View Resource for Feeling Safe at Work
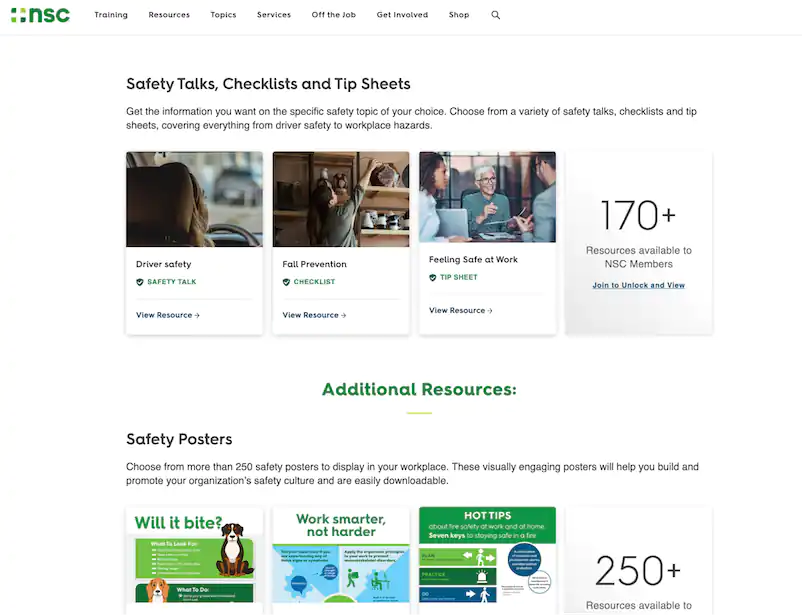Screen dimensions: 802x615 461,311
